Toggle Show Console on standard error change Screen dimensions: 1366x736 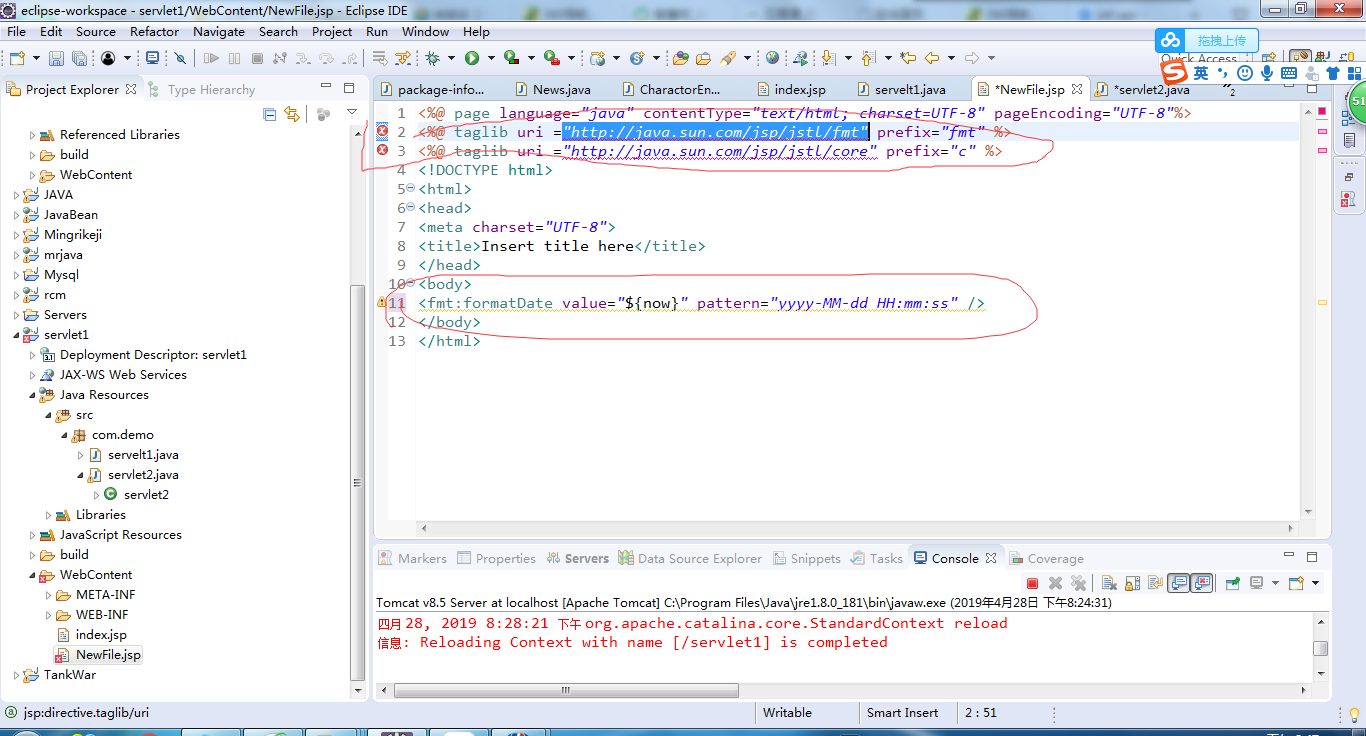(1201, 583)
